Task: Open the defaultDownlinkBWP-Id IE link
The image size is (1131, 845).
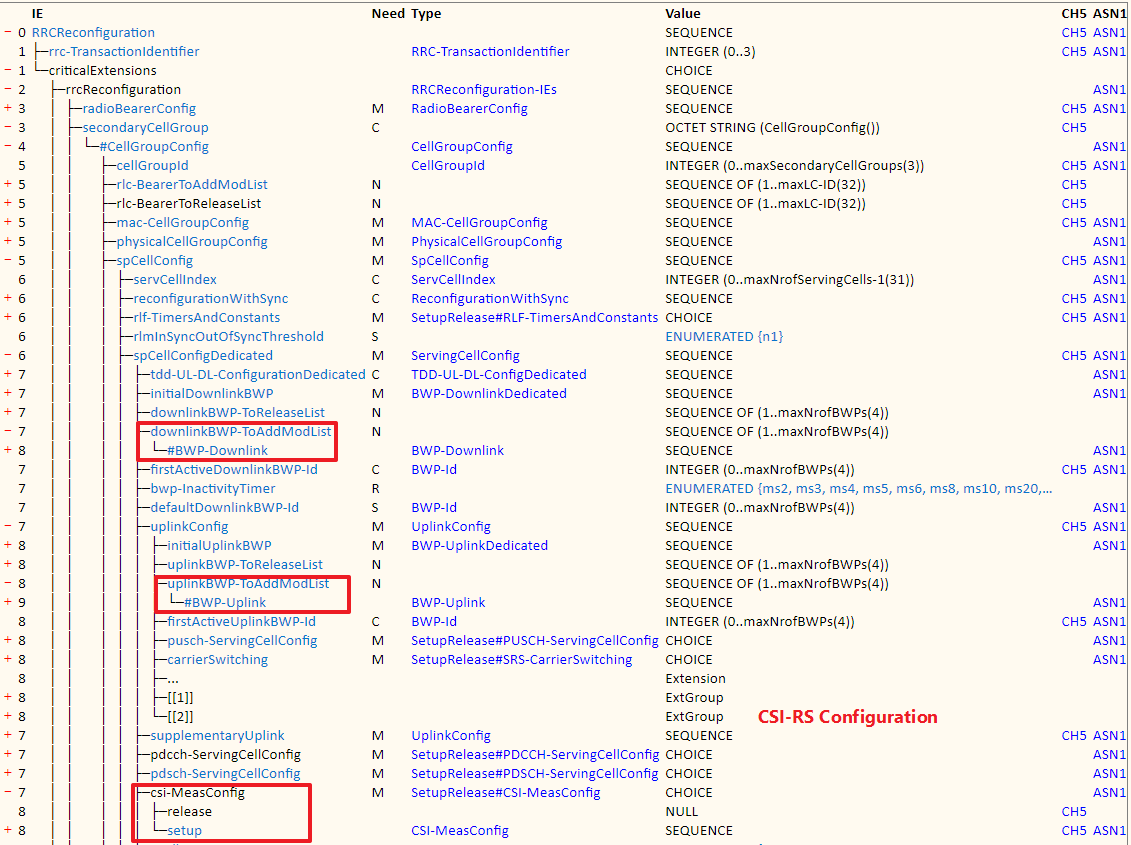Action: pyautogui.click(x=224, y=508)
